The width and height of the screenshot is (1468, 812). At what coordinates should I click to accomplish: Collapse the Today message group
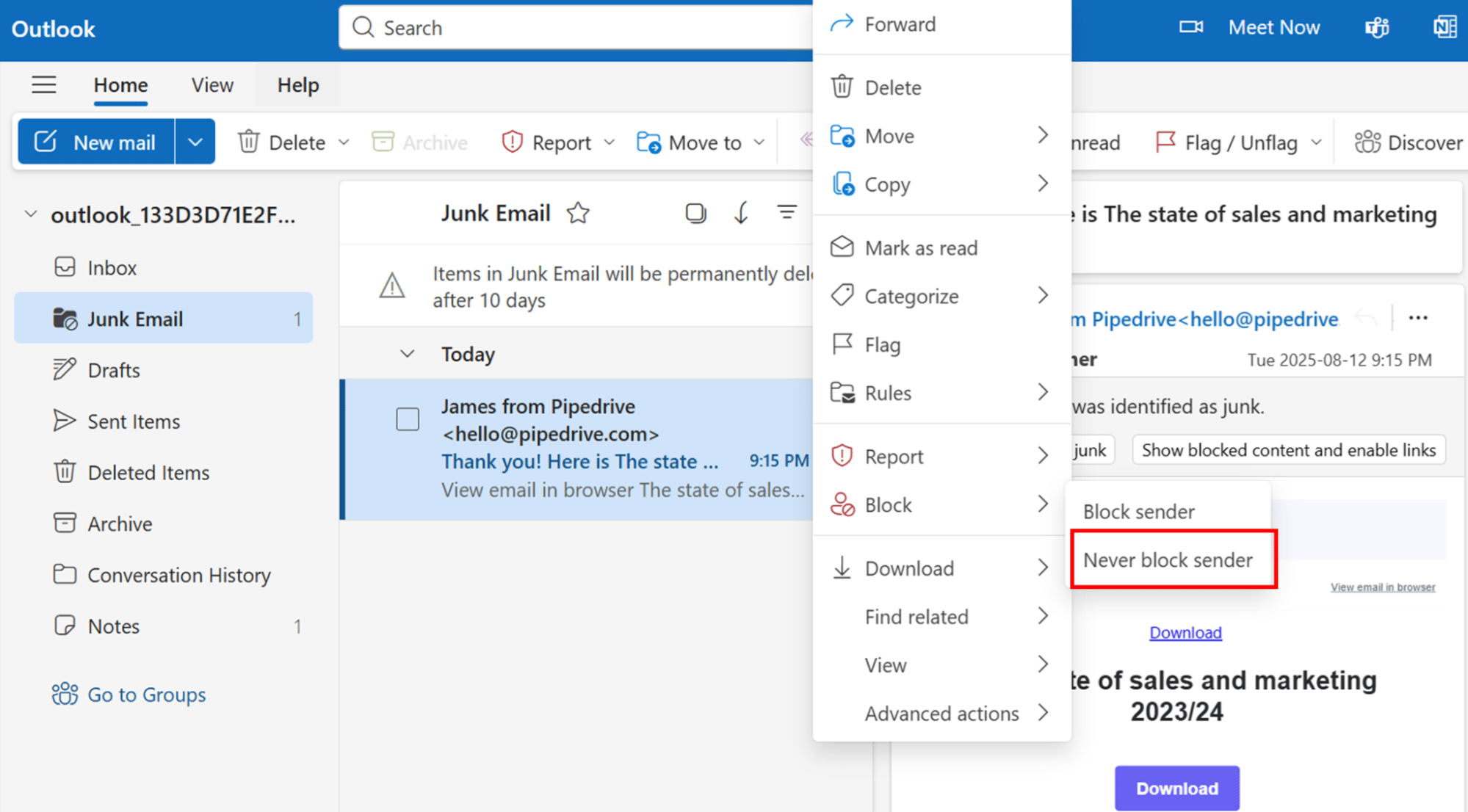408,353
